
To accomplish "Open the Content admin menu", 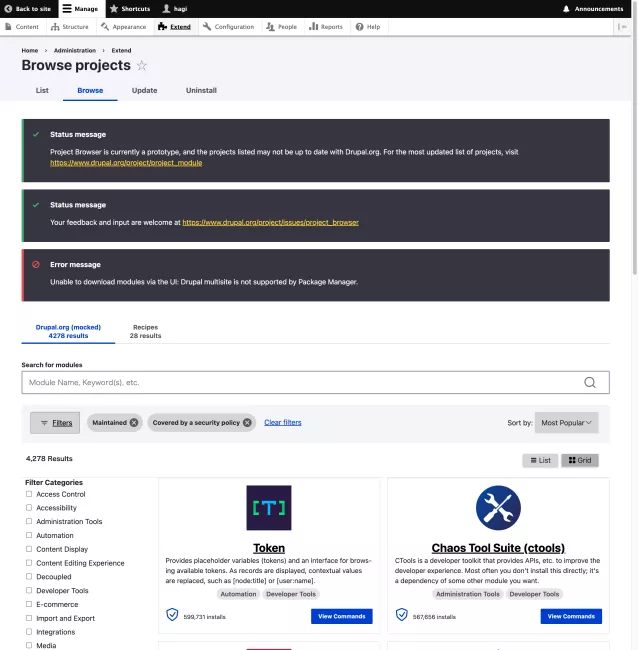I will [22, 27].
